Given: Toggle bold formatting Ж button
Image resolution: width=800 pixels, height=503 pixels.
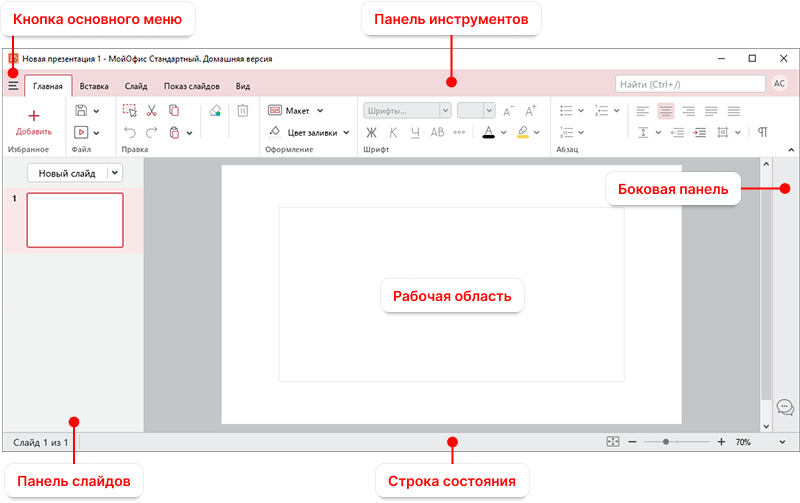Looking at the screenshot, I should click(371, 132).
